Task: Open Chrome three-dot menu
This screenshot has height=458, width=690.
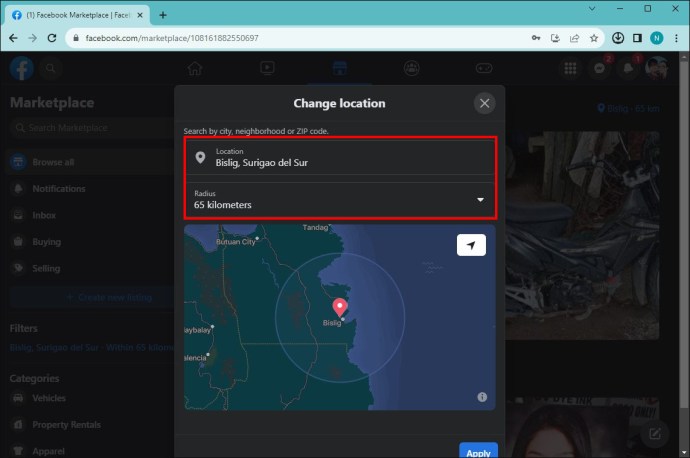Action: pyautogui.click(x=676, y=38)
